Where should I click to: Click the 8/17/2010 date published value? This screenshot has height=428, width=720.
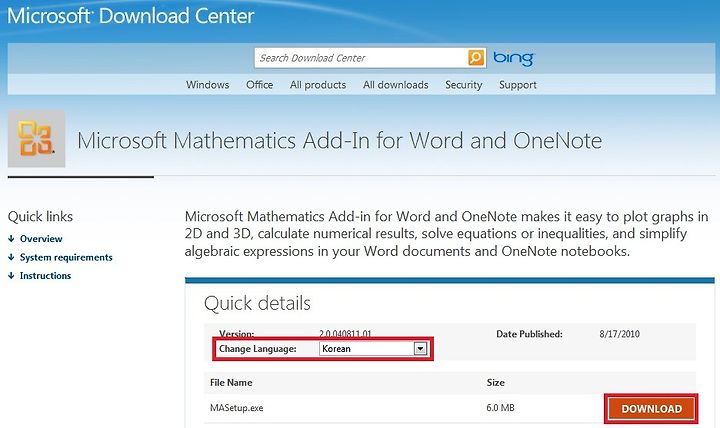click(619, 334)
